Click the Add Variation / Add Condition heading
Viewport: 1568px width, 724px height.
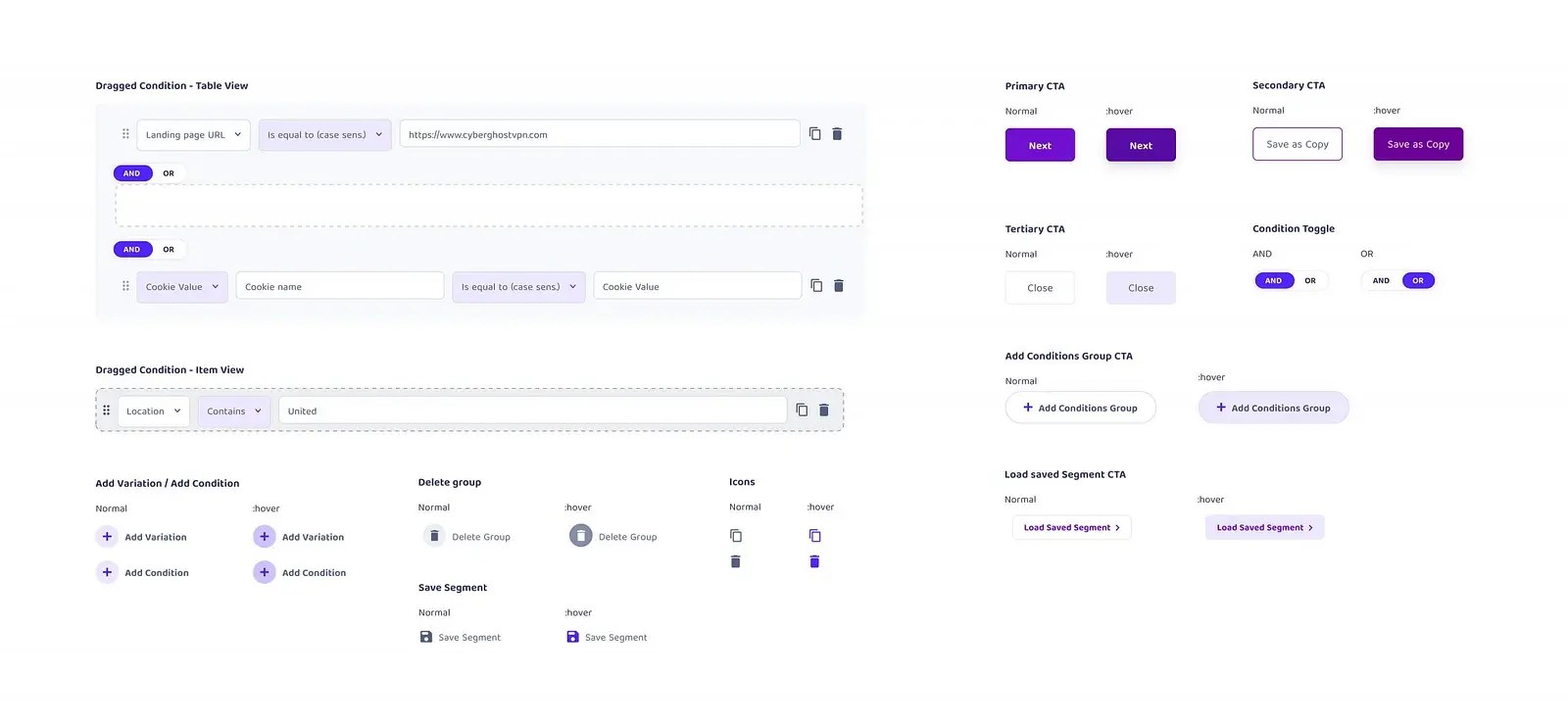(168, 483)
